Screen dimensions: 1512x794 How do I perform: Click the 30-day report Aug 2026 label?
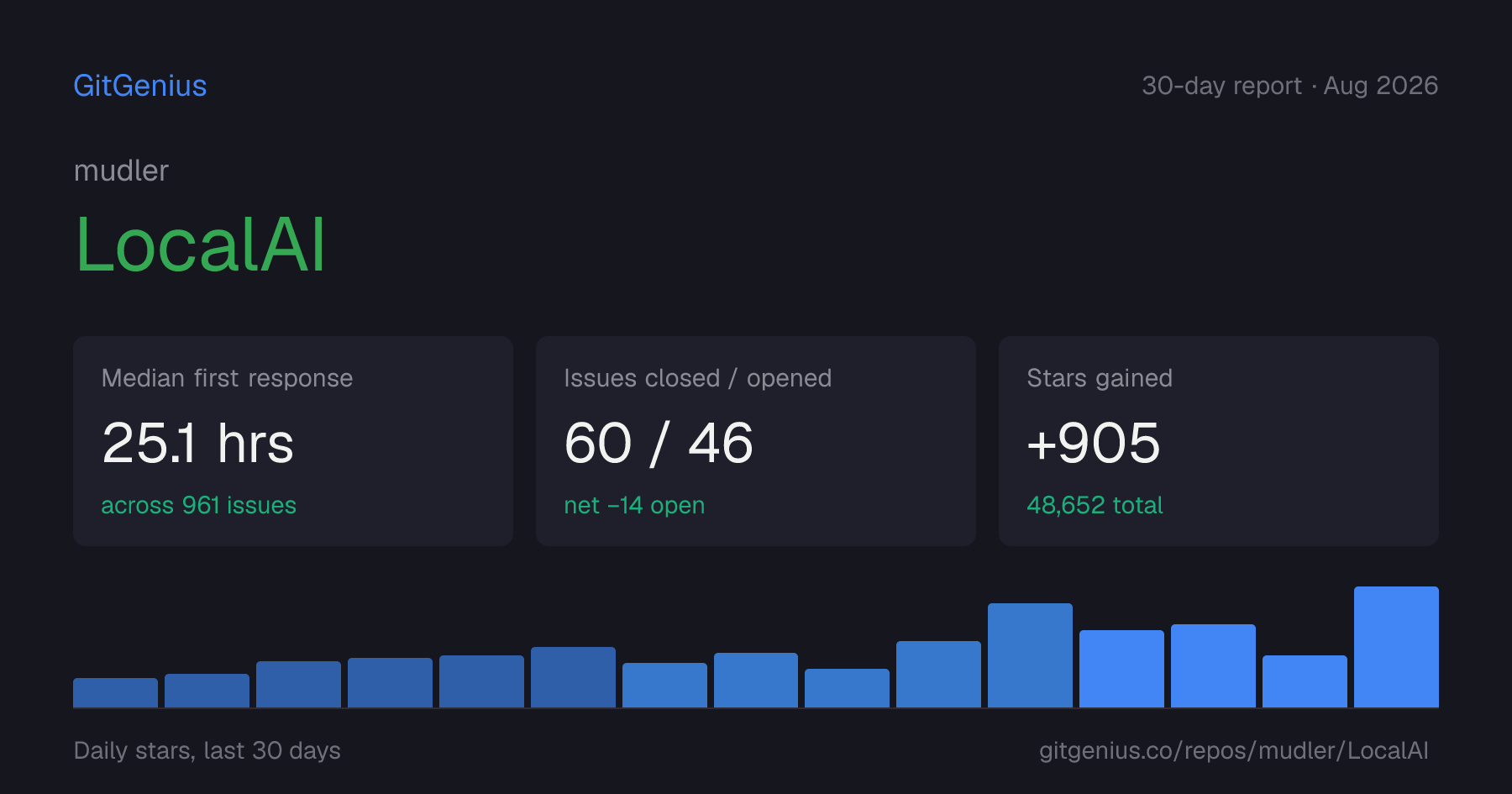point(1289,86)
